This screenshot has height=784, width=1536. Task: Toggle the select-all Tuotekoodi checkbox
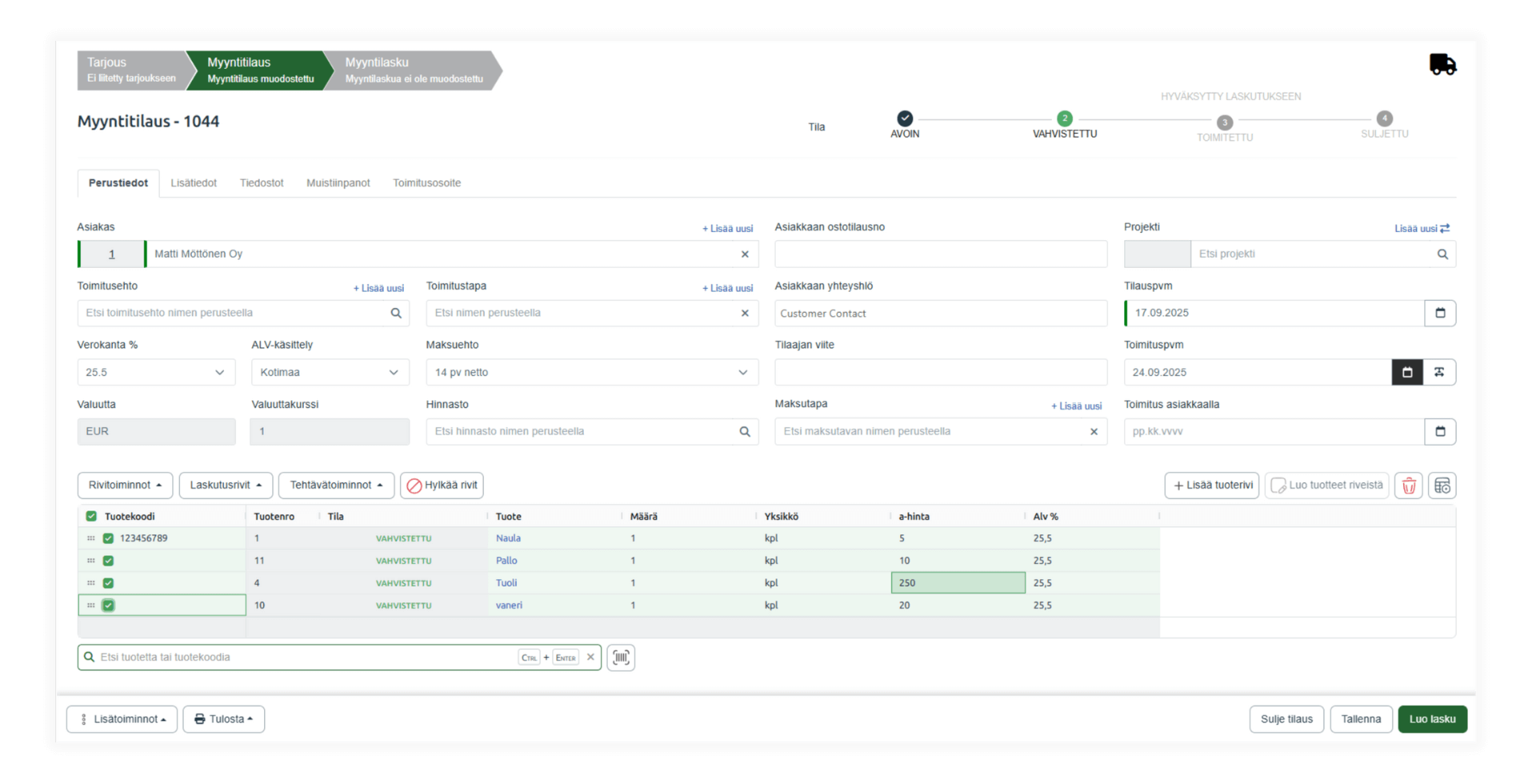(x=91, y=517)
